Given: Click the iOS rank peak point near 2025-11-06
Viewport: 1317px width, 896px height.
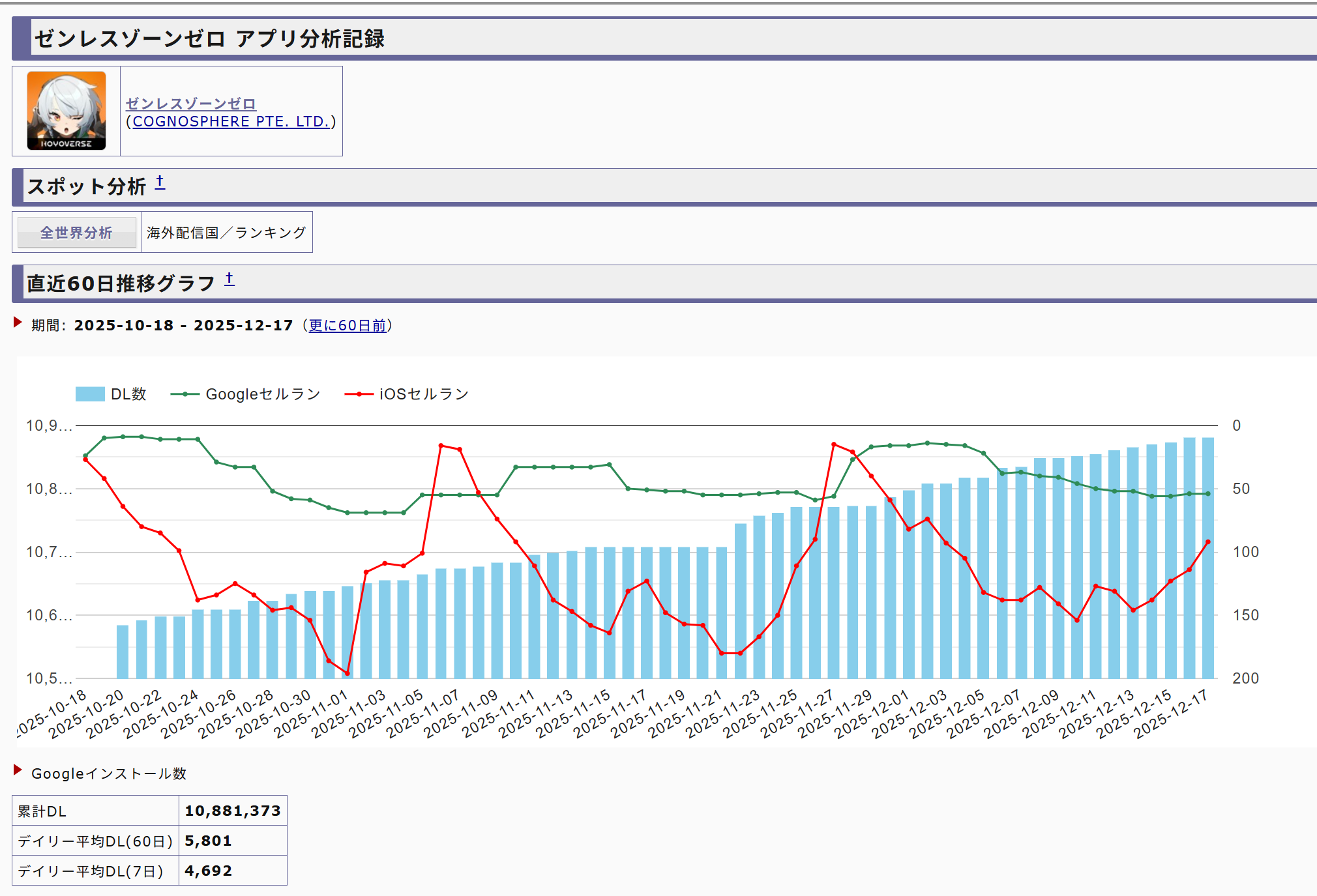Looking at the screenshot, I should pos(441,446).
